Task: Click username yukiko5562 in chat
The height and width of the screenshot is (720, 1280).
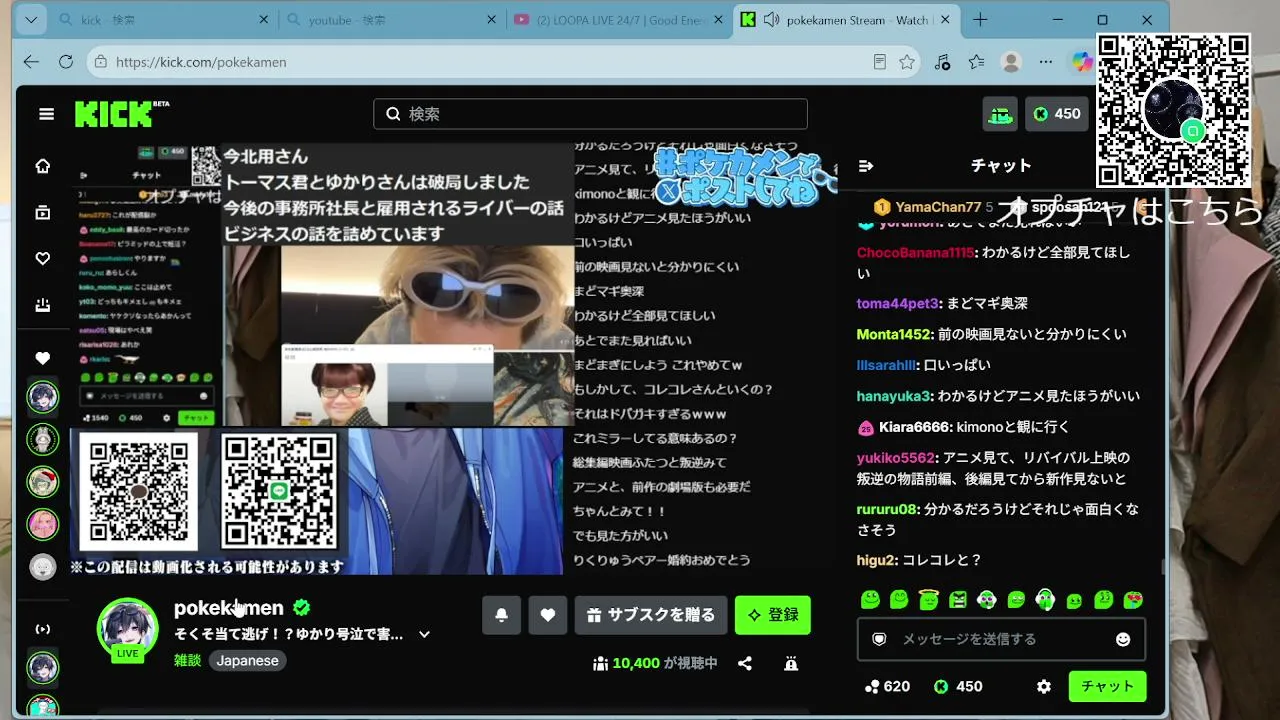Action: (896, 458)
